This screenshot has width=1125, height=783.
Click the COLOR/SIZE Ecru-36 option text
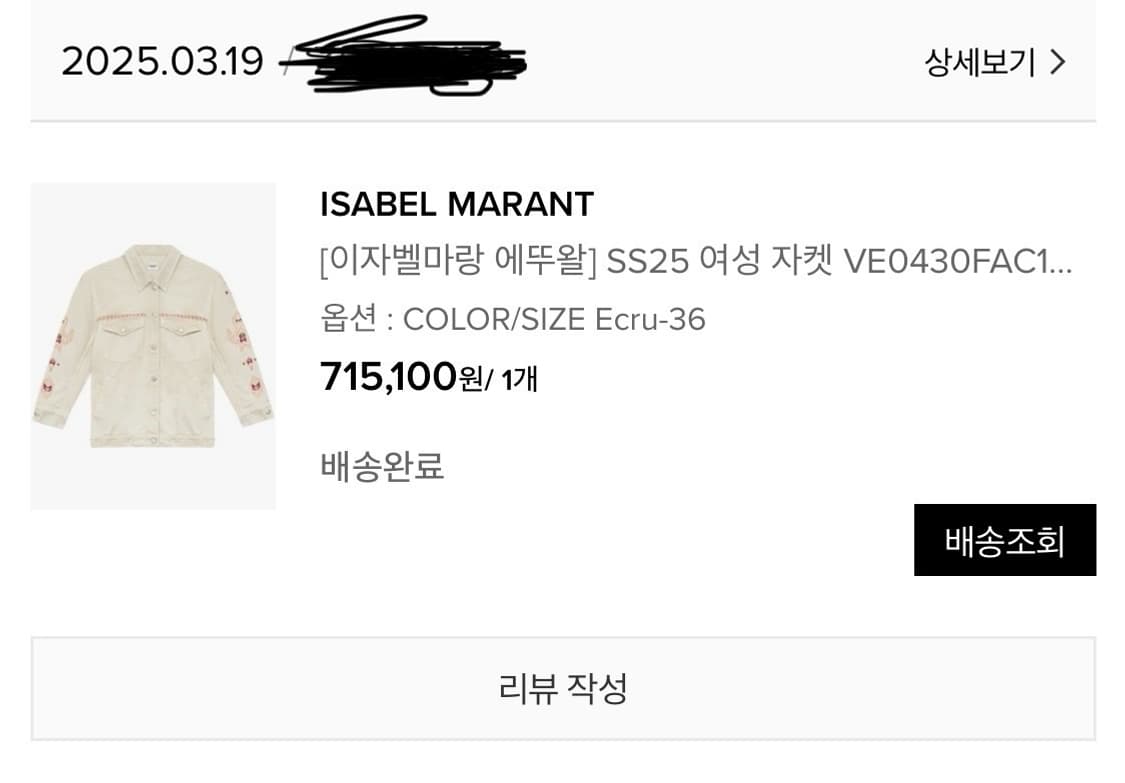click(x=554, y=320)
